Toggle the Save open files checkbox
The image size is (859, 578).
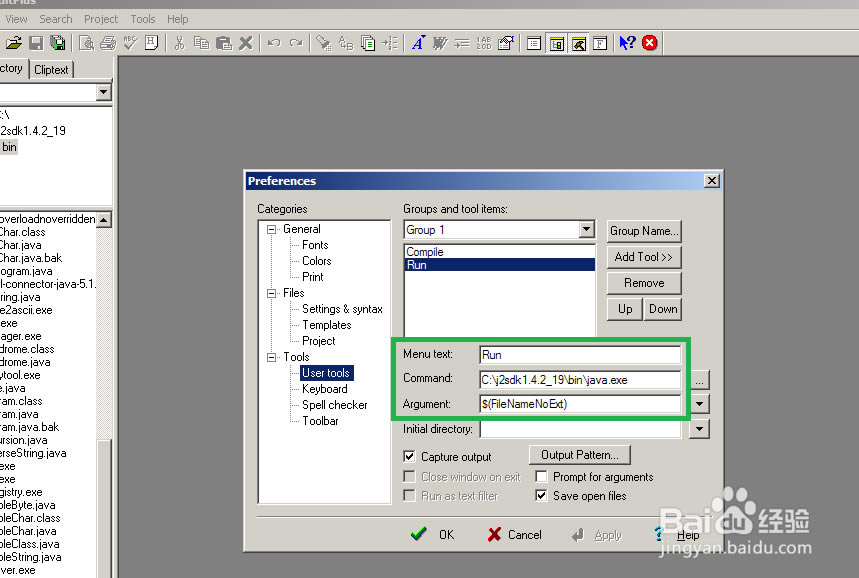tap(542, 496)
